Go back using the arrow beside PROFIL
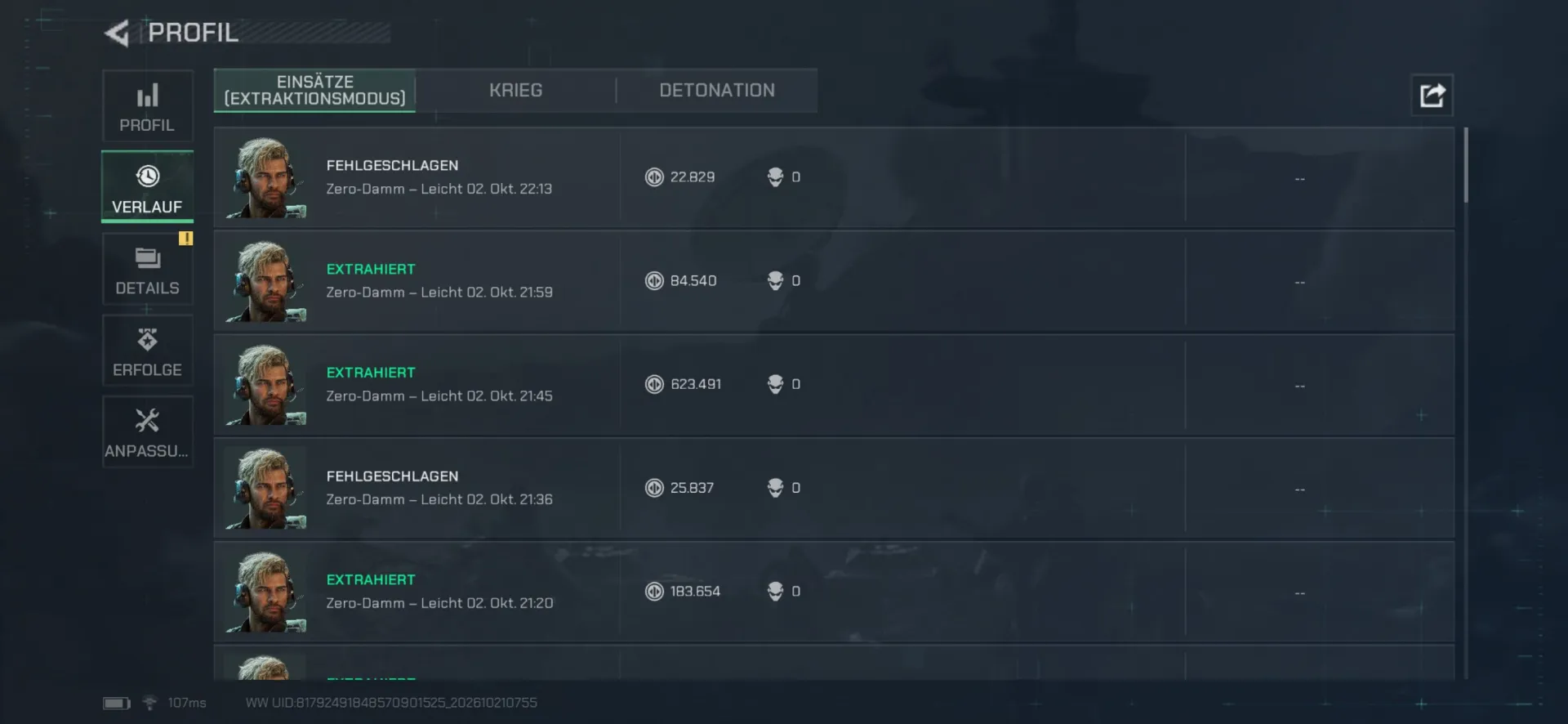1568x724 pixels. 117,34
